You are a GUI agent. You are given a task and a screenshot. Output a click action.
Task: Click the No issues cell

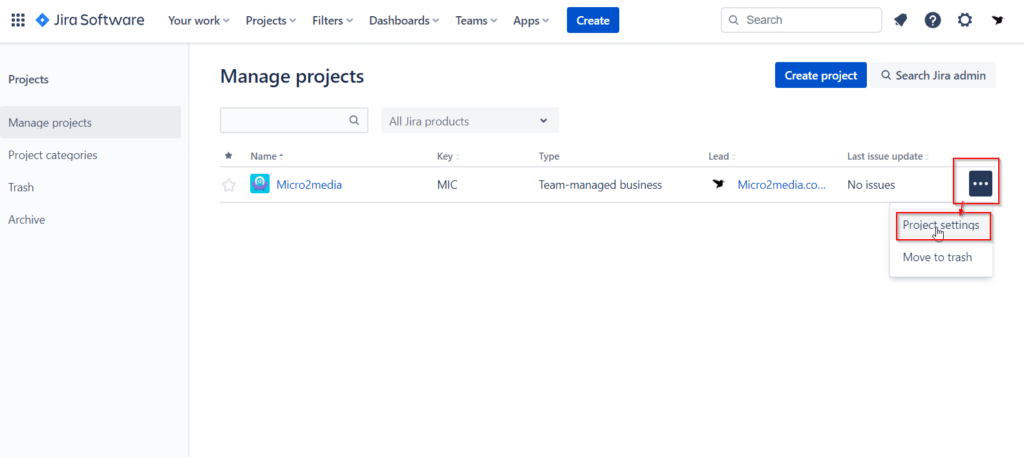pyautogui.click(x=871, y=185)
